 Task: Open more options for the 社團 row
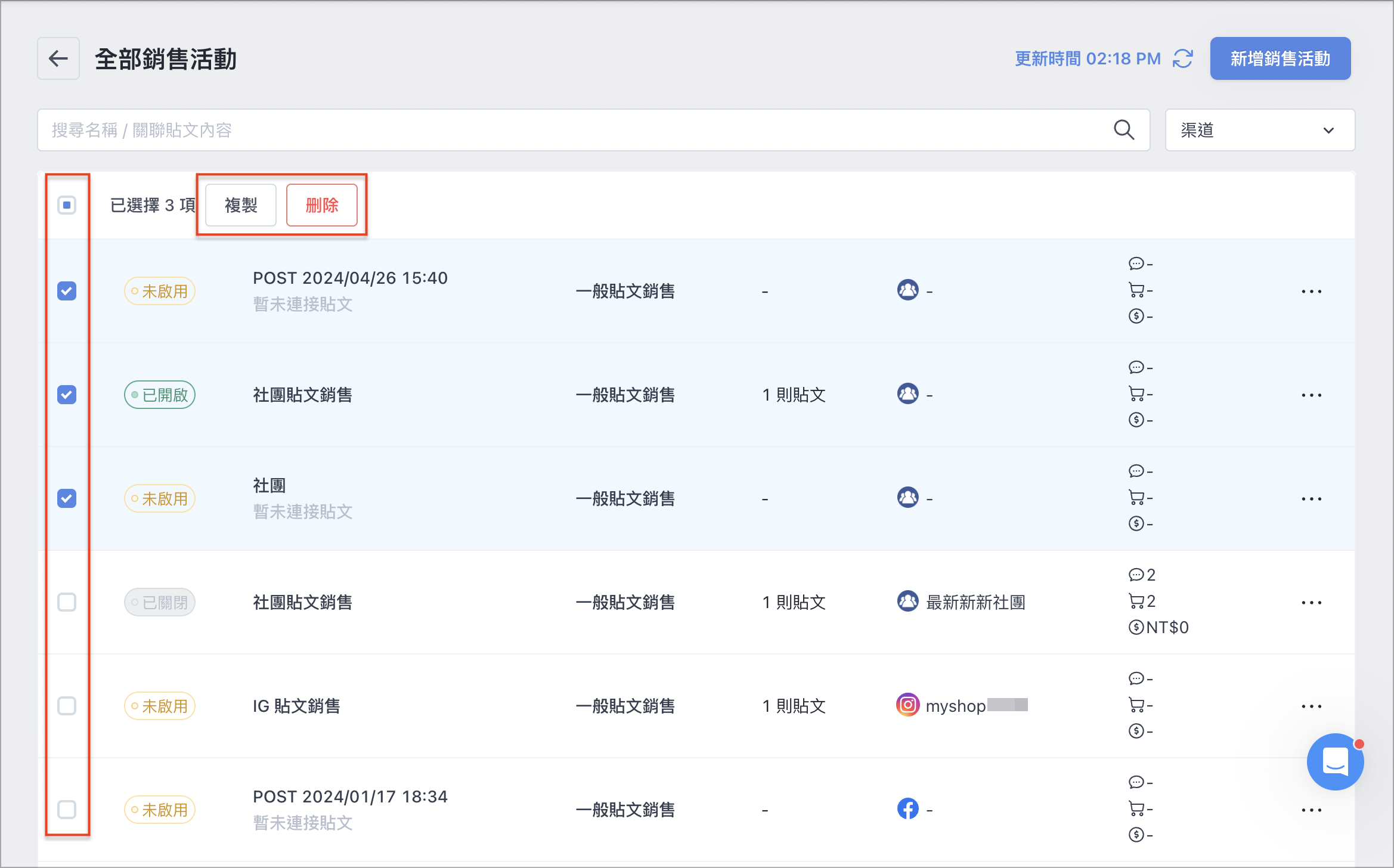[1311, 499]
